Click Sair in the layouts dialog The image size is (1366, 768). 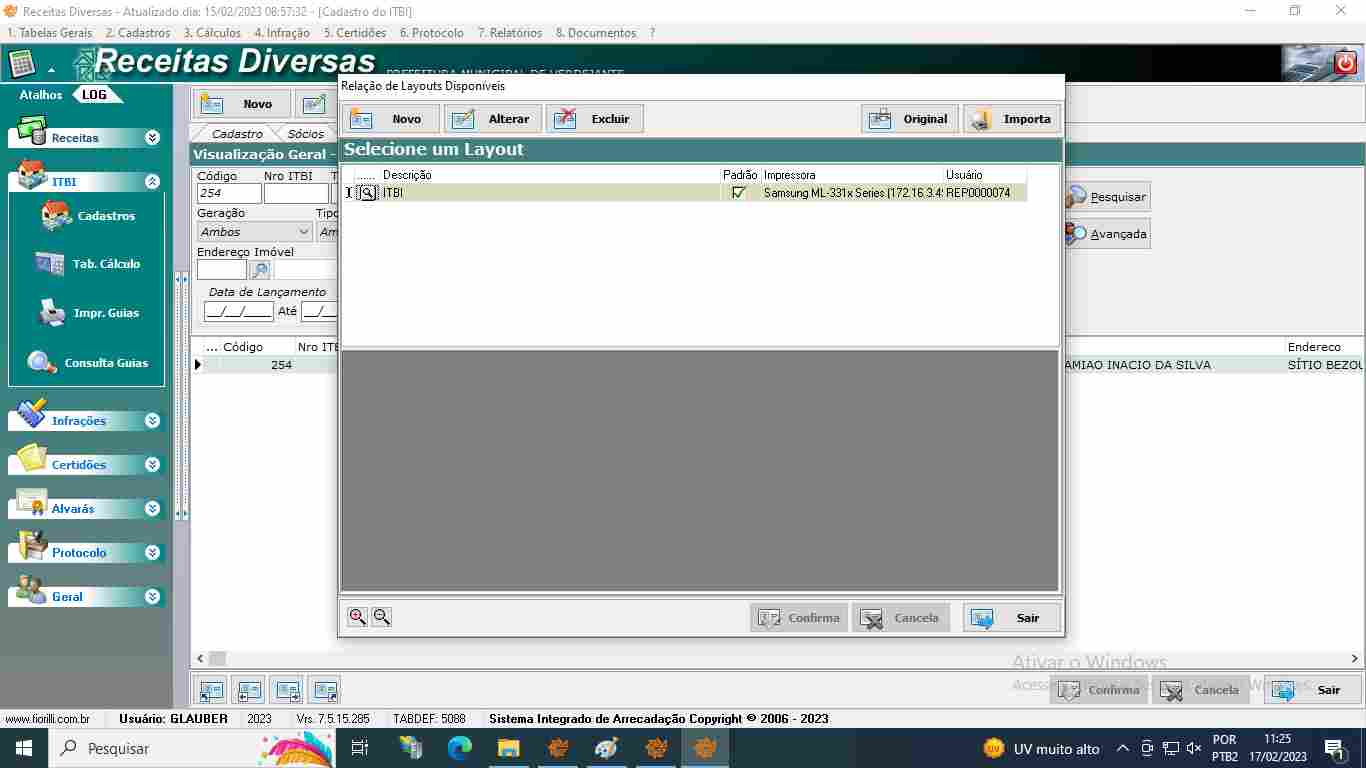click(x=1011, y=618)
